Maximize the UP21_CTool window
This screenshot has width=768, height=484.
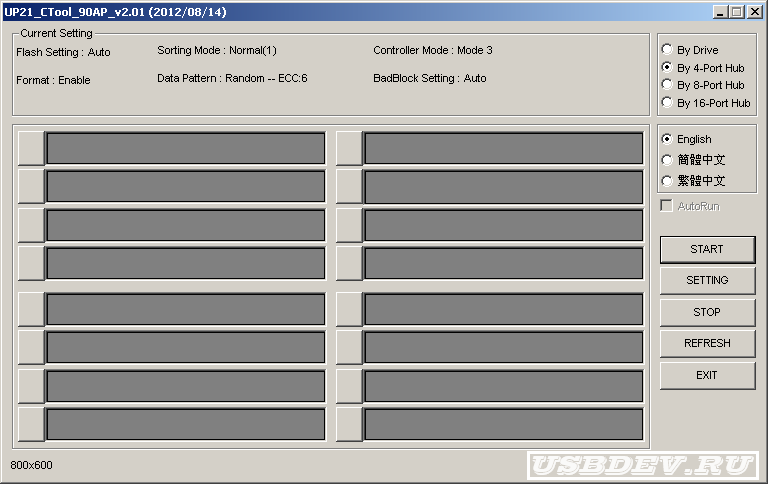737,12
